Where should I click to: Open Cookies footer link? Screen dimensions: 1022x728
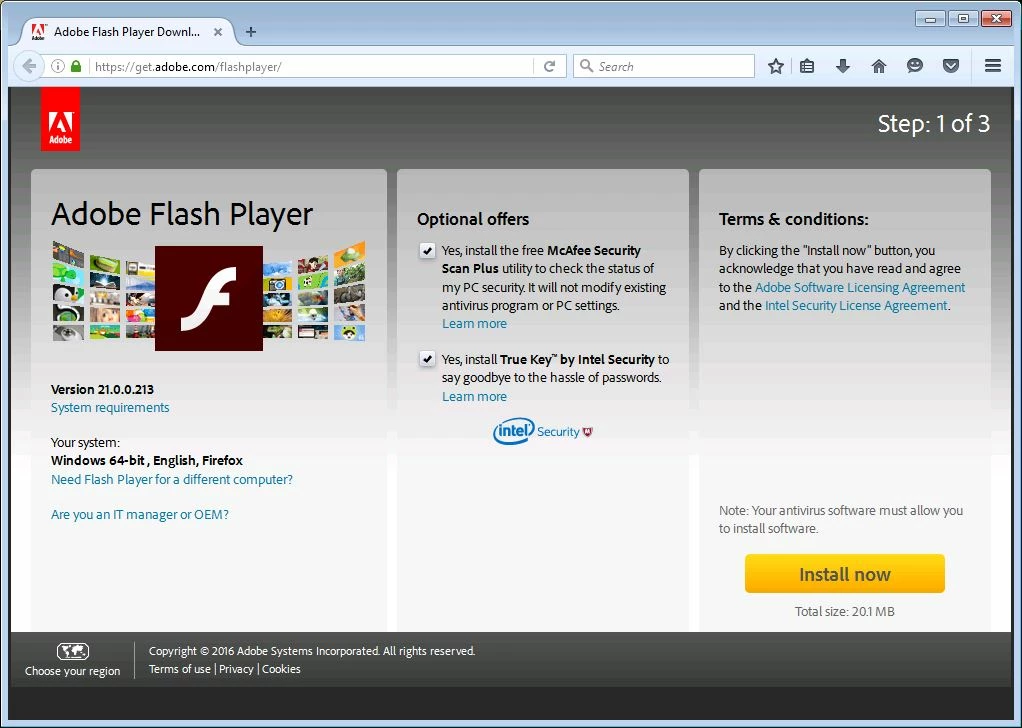pos(281,669)
